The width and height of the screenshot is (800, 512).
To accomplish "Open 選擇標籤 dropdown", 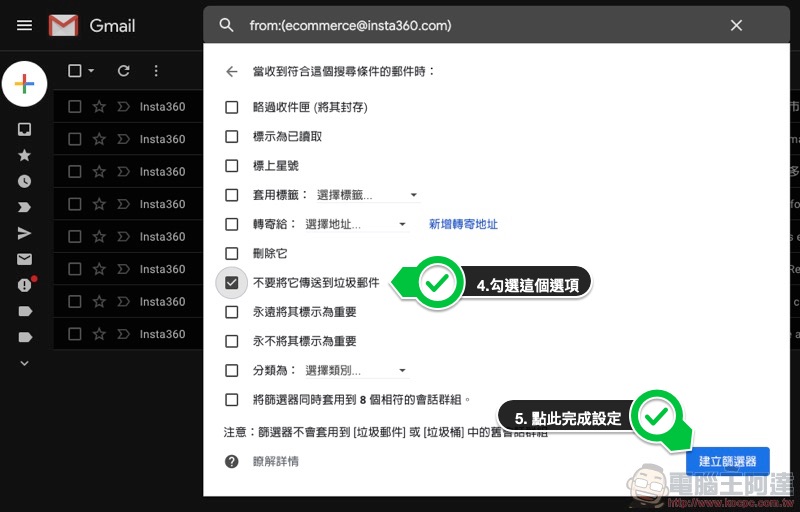I will tap(368, 195).
